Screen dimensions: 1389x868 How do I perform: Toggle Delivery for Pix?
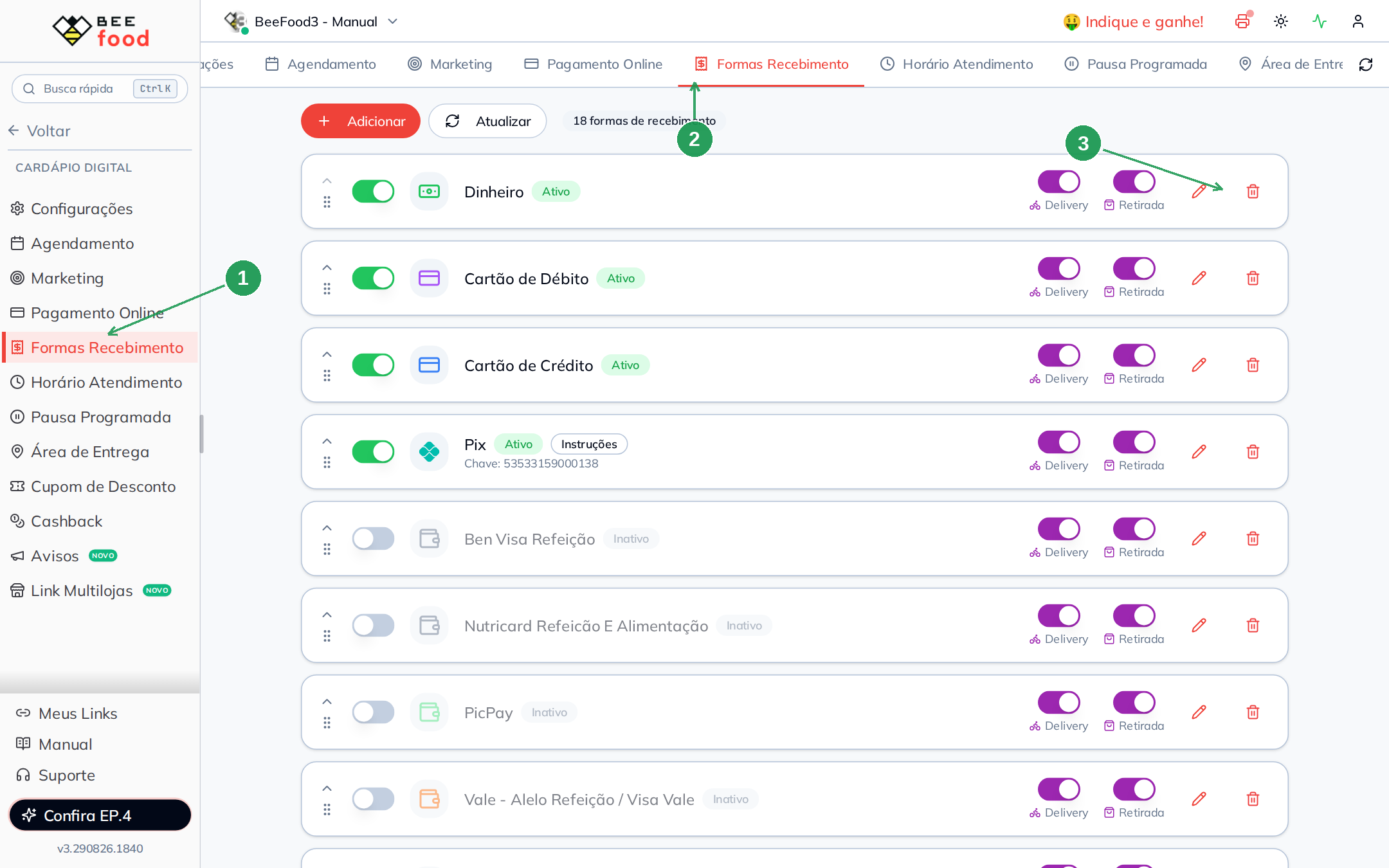pyautogui.click(x=1058, y=442)
